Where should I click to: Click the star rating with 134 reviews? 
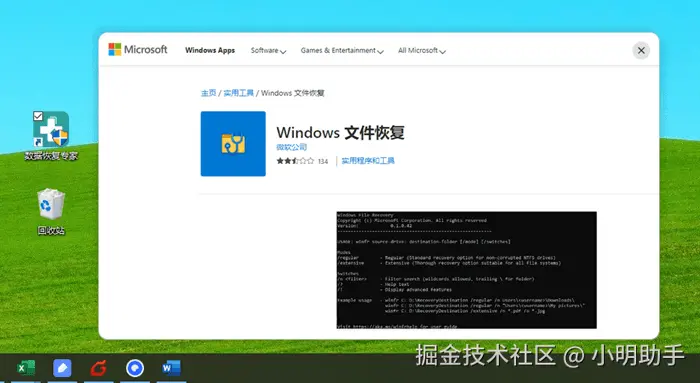(302, 161)
